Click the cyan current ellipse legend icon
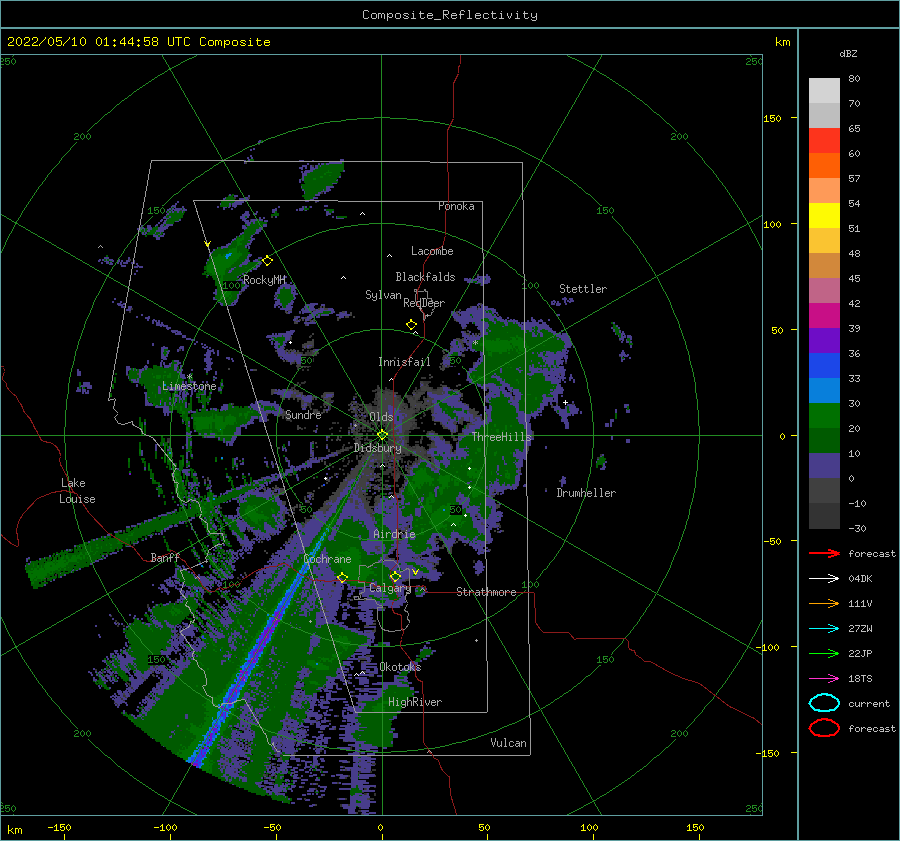The image size is (900, 841). pyautogui.click(x=824, y=703)
